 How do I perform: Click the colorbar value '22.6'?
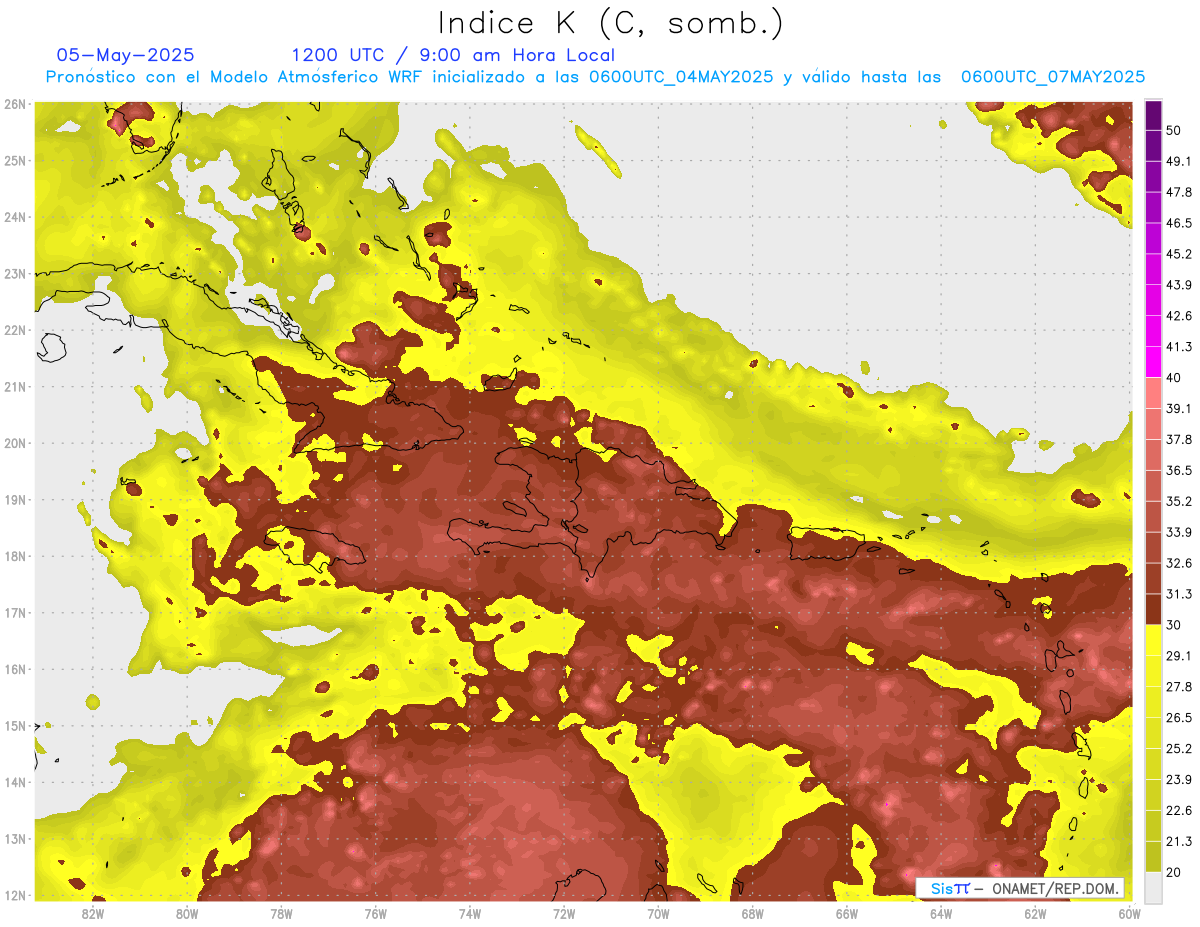[x=1179, y=810]
